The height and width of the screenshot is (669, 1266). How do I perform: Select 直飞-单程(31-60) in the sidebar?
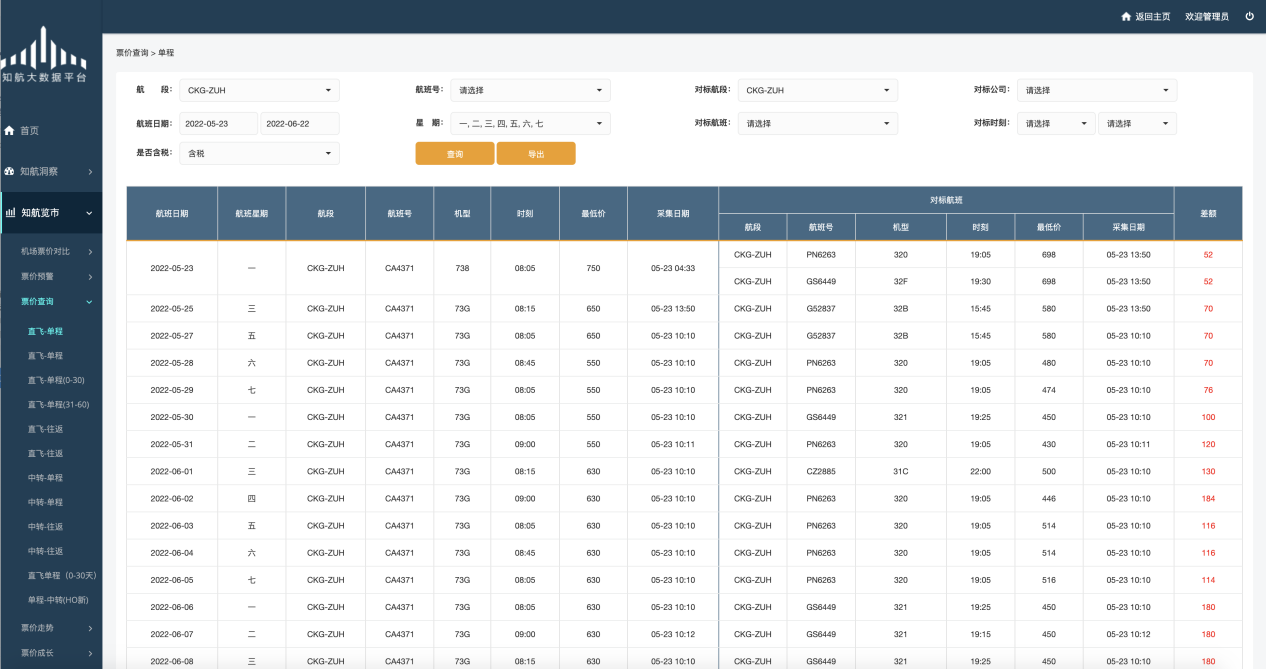(x=58, y=404)
